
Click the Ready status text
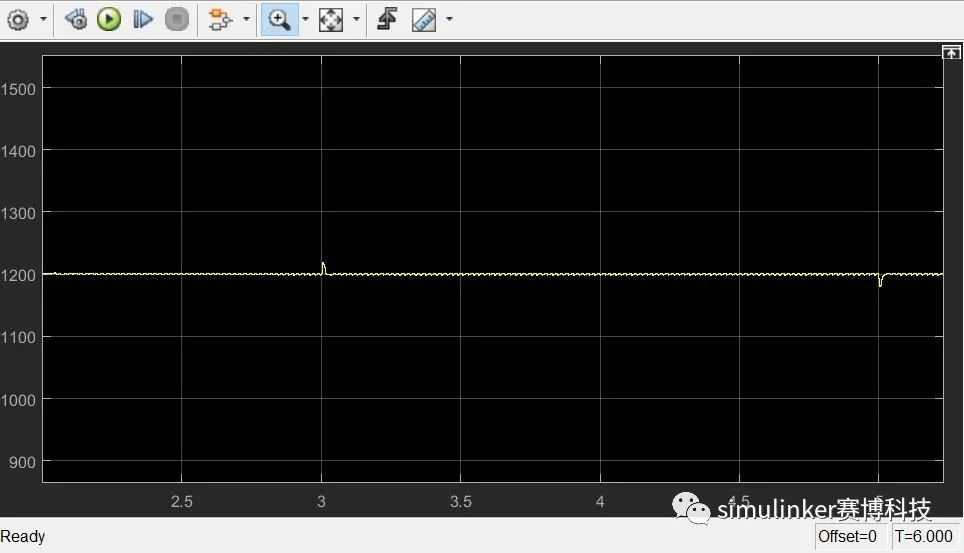pos(23,536)
